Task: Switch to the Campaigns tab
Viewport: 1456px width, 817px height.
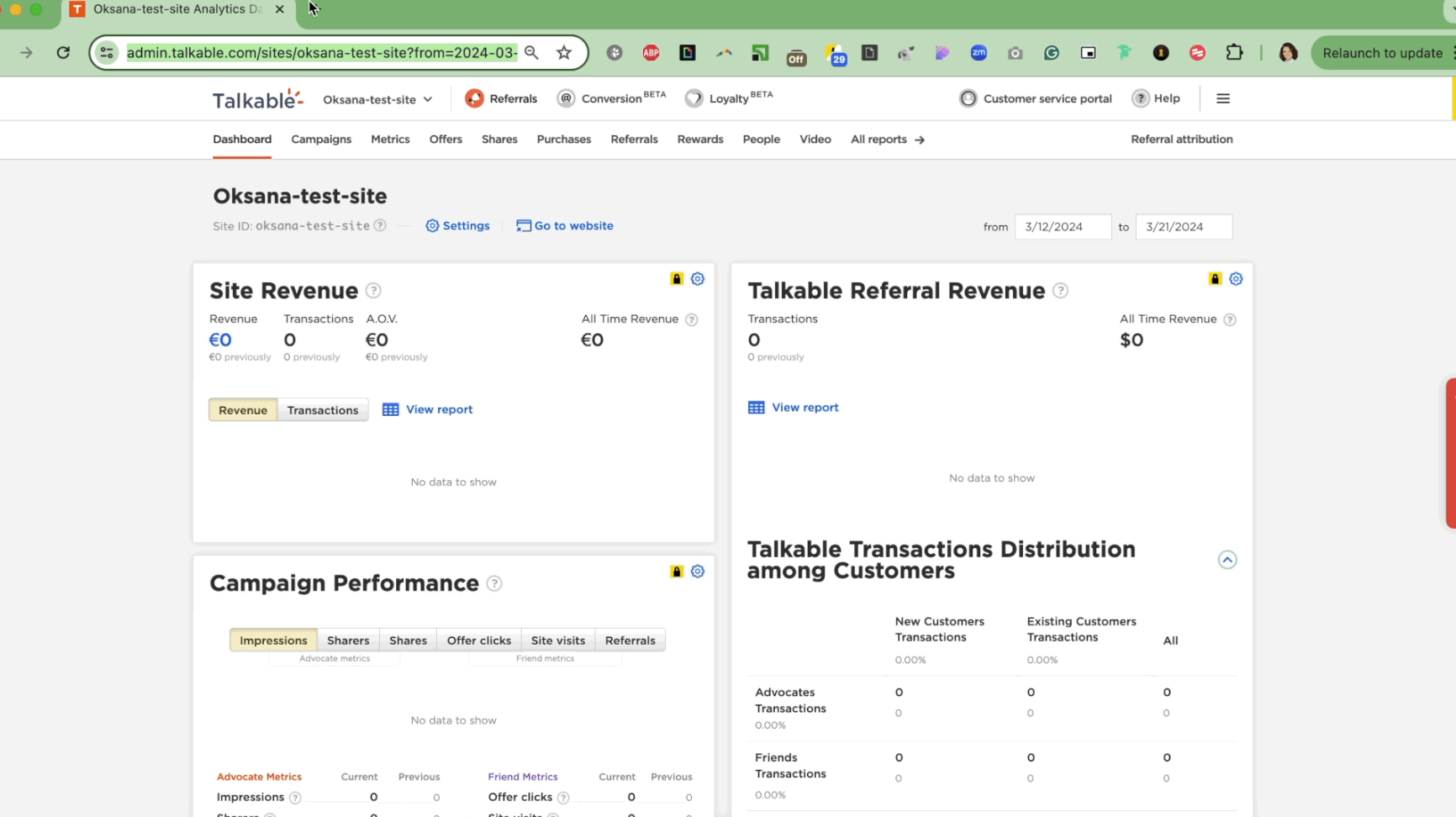Action: click(321, 139)
